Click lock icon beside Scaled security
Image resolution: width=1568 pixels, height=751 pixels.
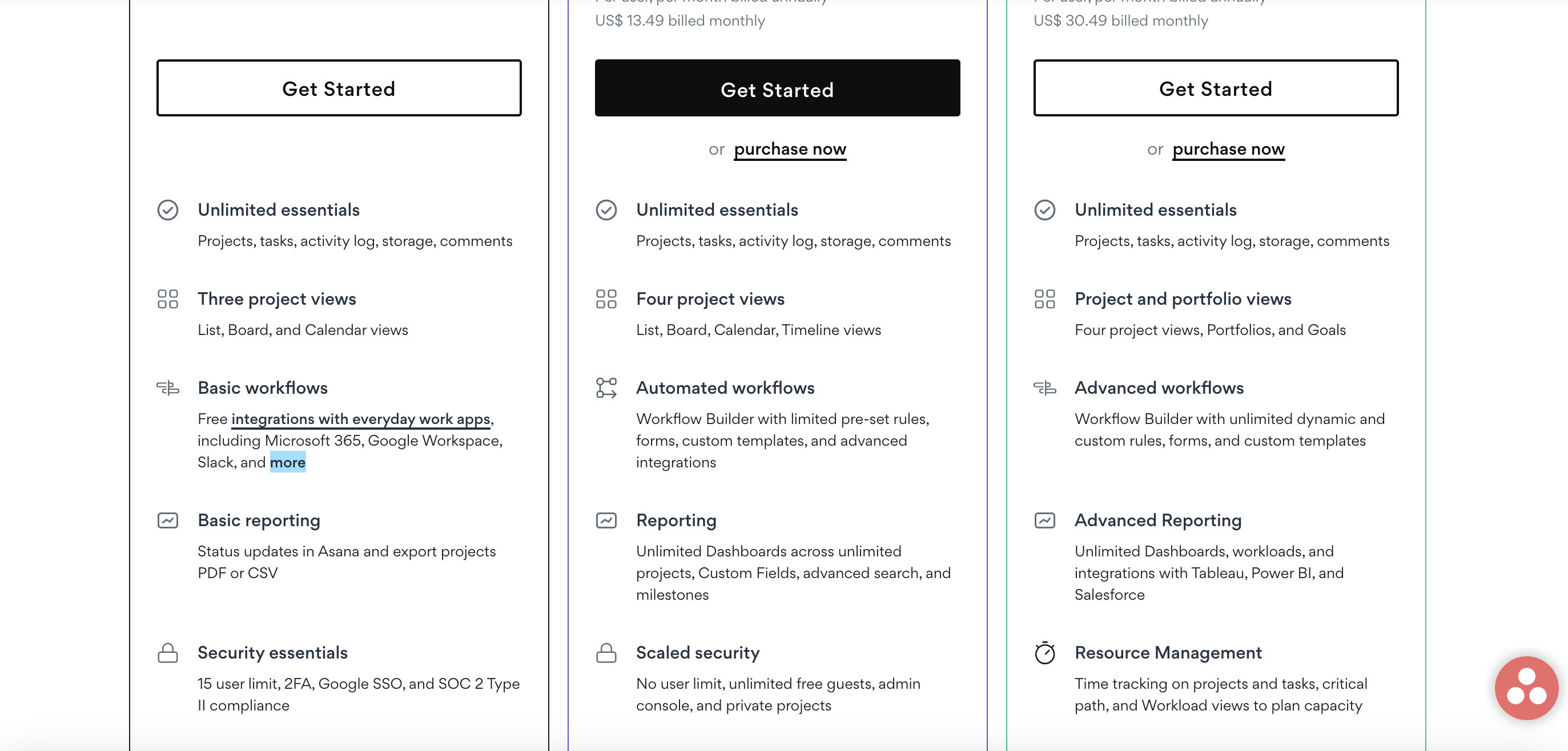[x=606, y=652]
